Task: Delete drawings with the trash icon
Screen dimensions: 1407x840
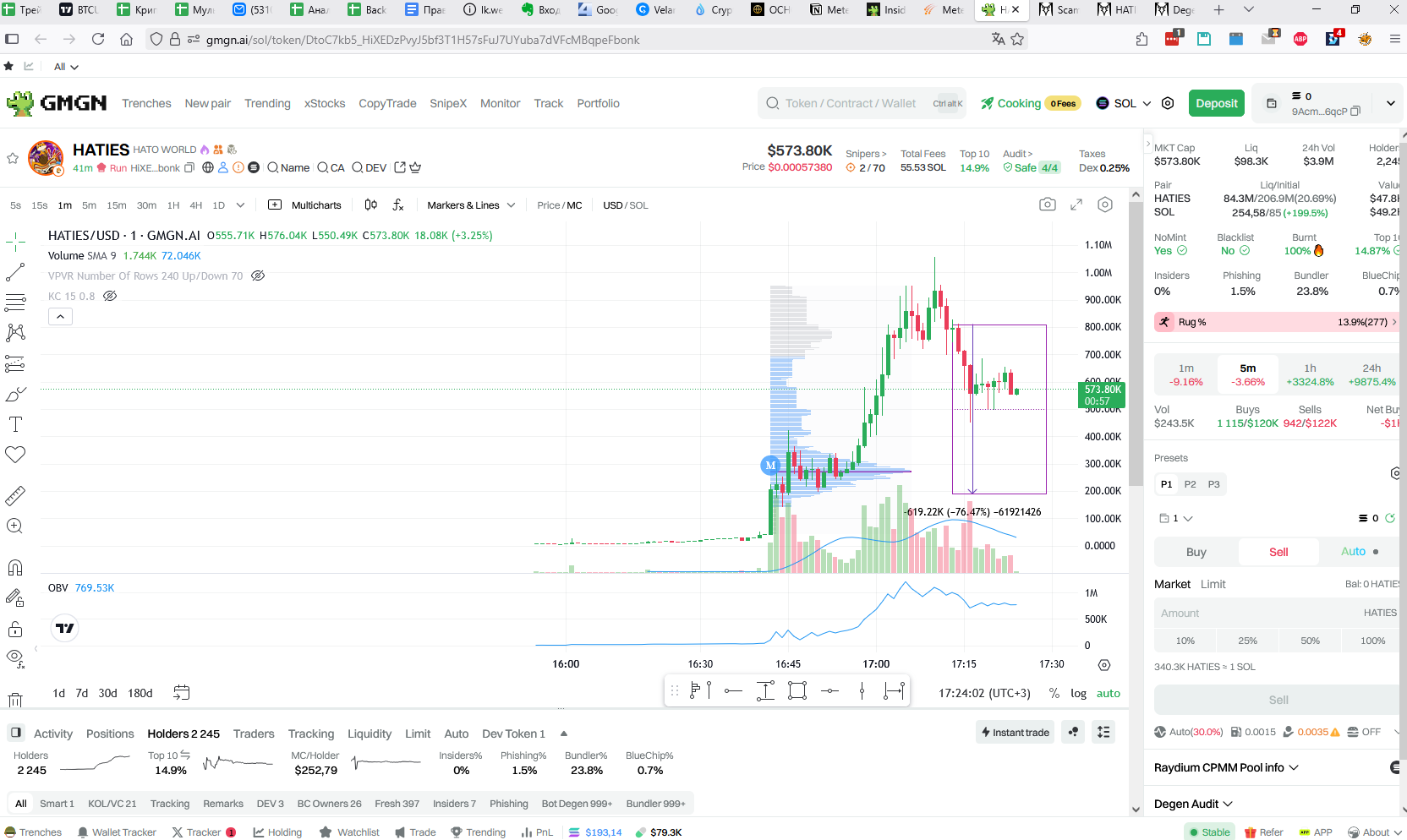Action: point(15,700)
